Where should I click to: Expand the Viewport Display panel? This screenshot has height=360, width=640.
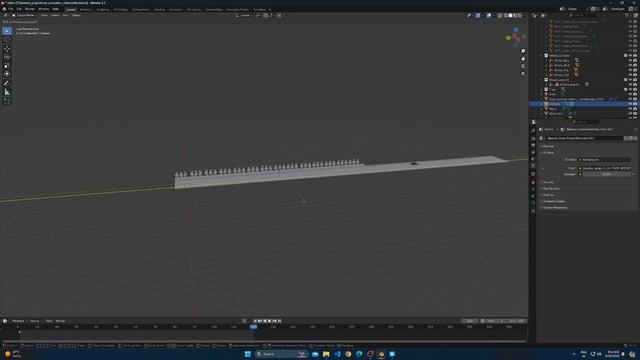tap(553, 201)
